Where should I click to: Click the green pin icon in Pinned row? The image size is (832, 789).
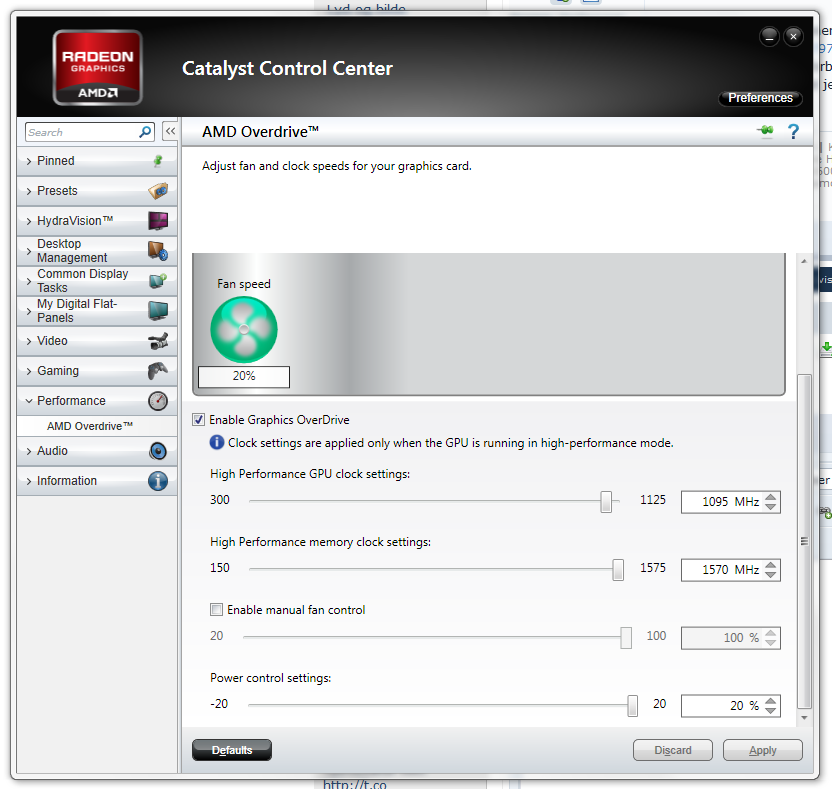[x=158, y=161]
